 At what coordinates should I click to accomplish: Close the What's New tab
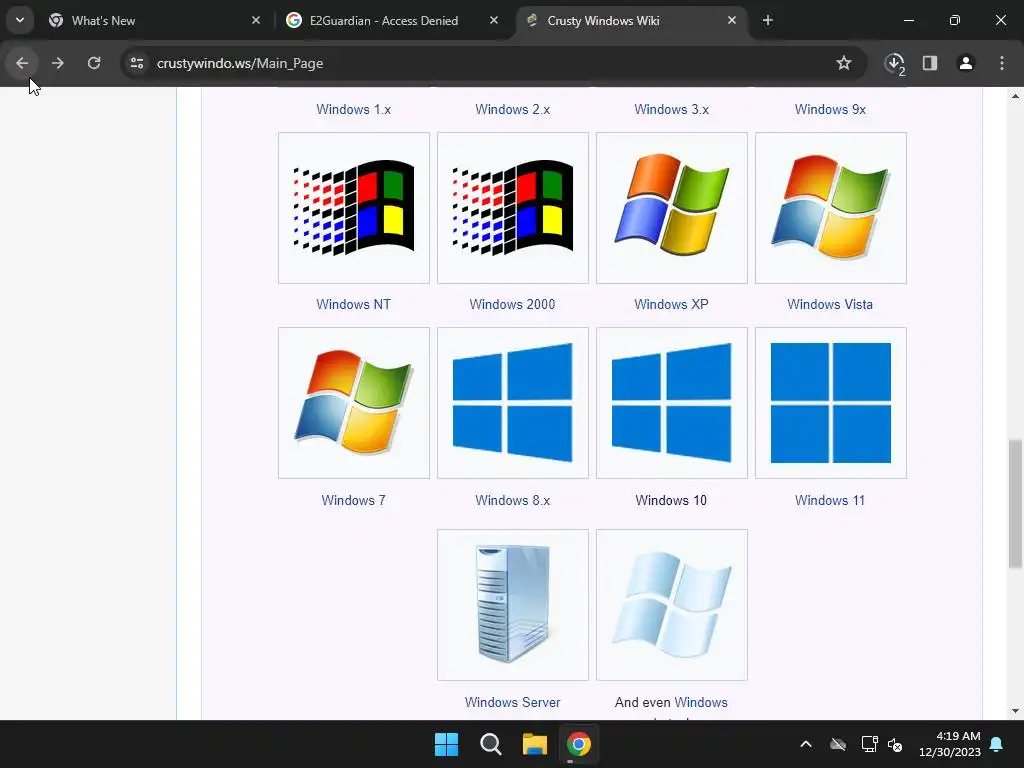[256, 20]
